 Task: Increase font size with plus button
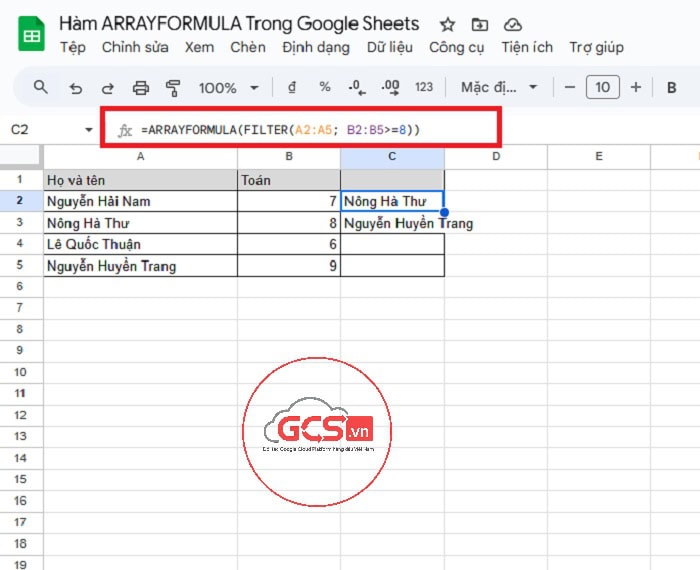pyautogui.click(x=635, y=88)
